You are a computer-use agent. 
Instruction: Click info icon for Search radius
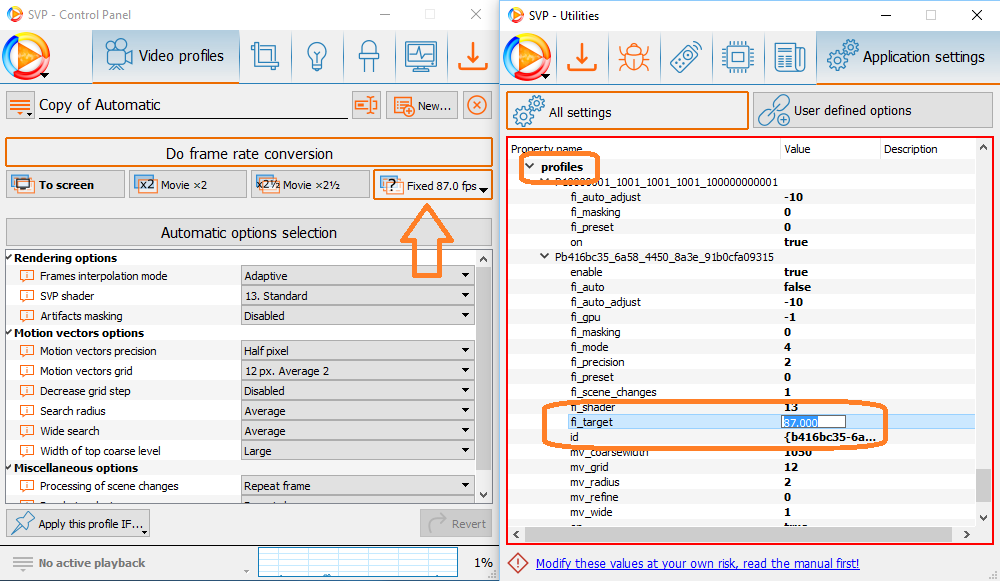(27, 410)
